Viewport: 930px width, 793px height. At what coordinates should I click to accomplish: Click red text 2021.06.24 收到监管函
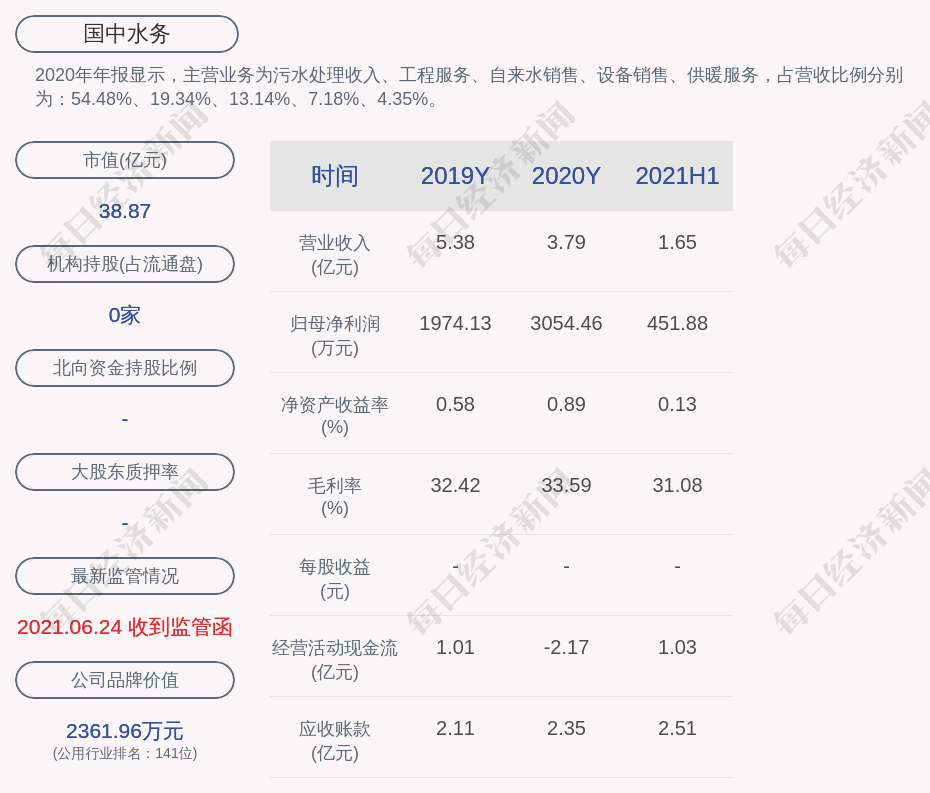[125, 627]
